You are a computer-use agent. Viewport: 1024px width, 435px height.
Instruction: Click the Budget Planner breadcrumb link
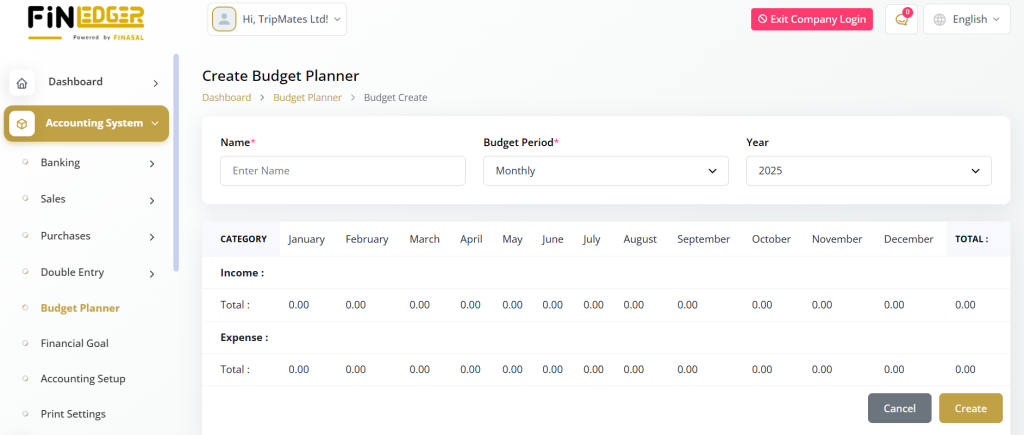point(307,97)
